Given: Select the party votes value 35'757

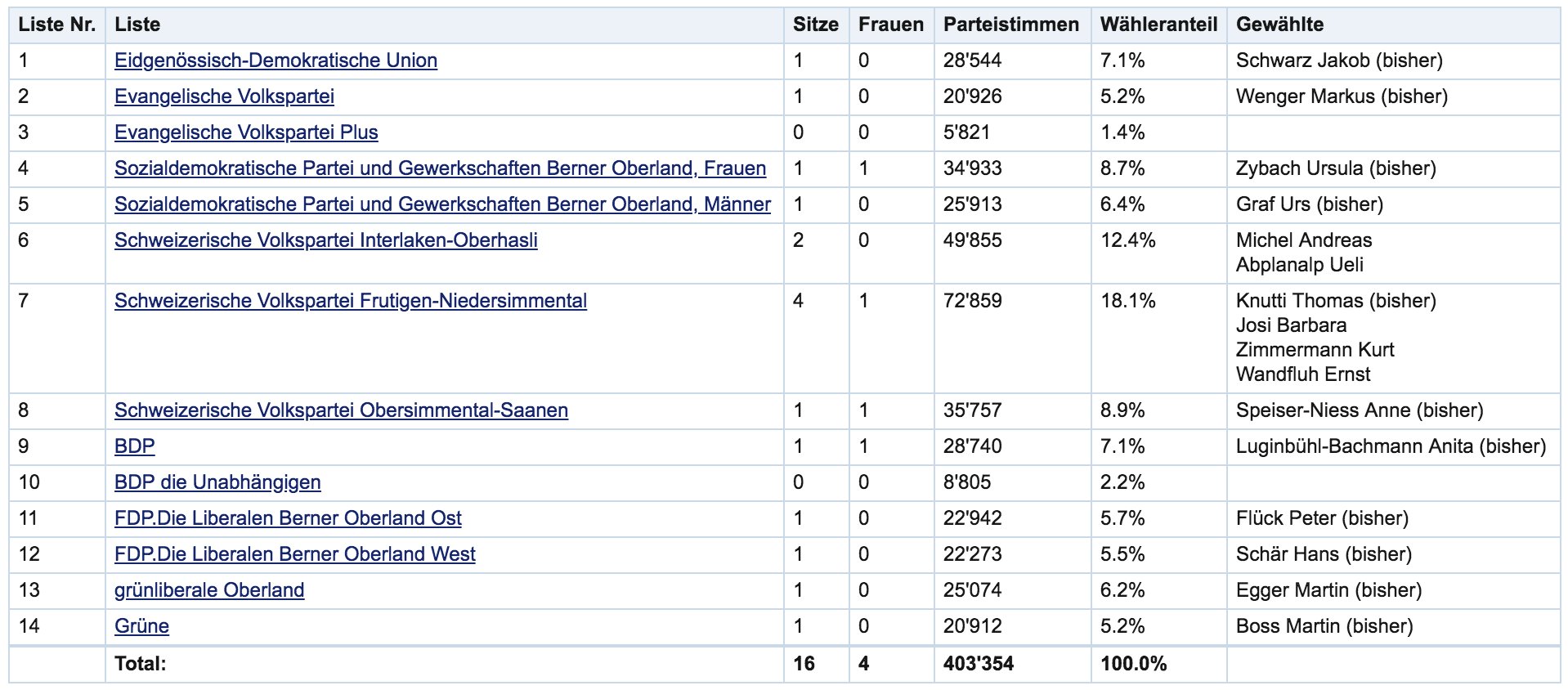Looking at the screenshot, I should coord(973,410).
